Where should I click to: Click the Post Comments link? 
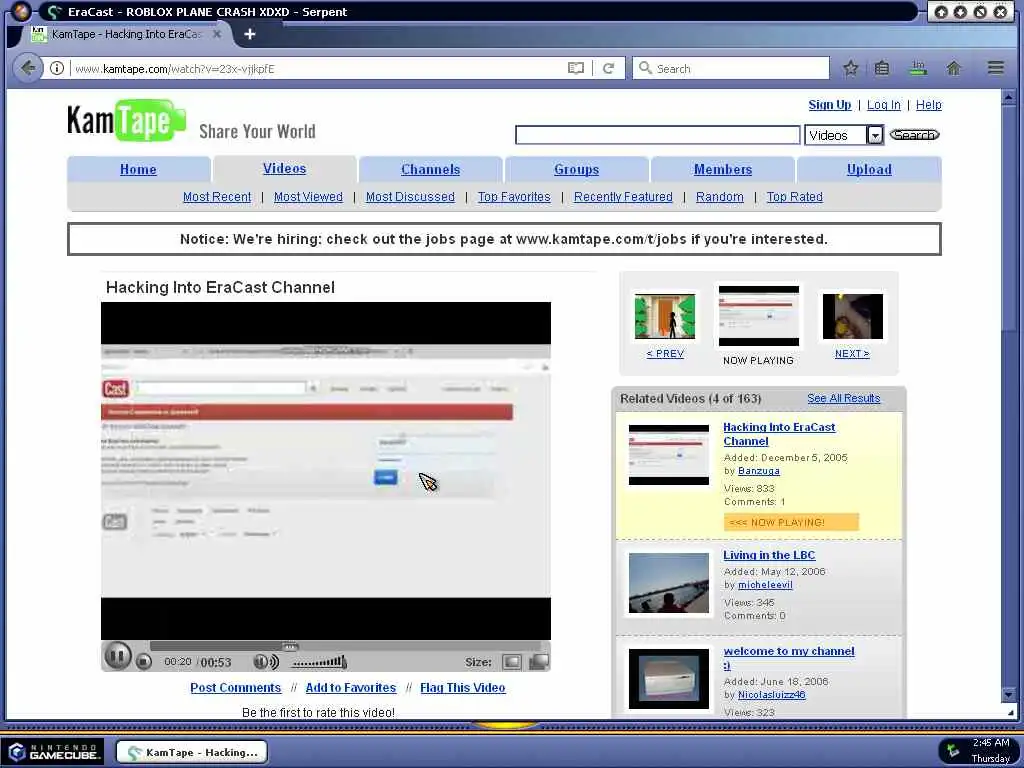coord(235,688)
